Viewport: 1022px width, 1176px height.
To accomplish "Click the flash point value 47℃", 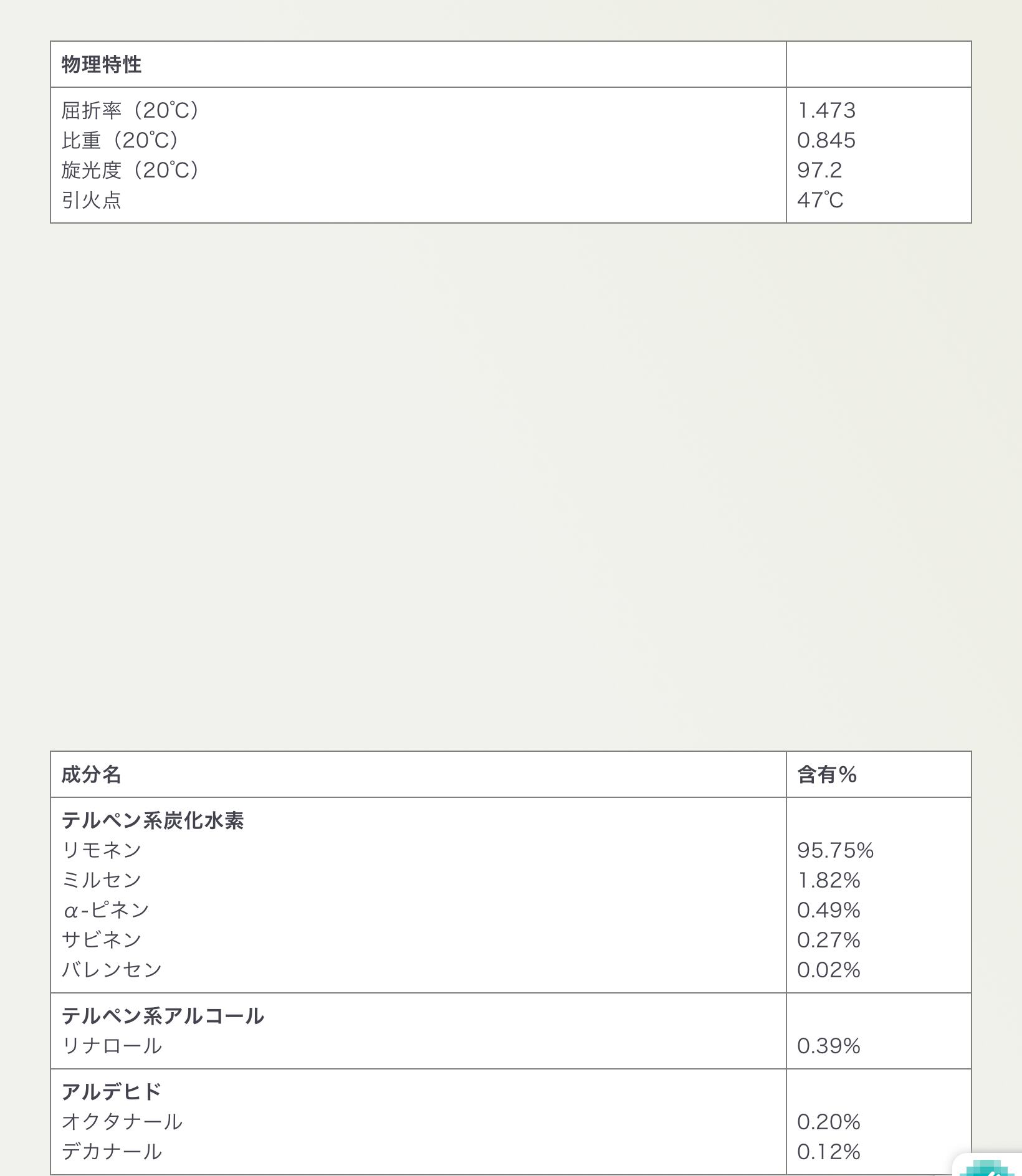I will pyautogui.click(x=820, y=200).
